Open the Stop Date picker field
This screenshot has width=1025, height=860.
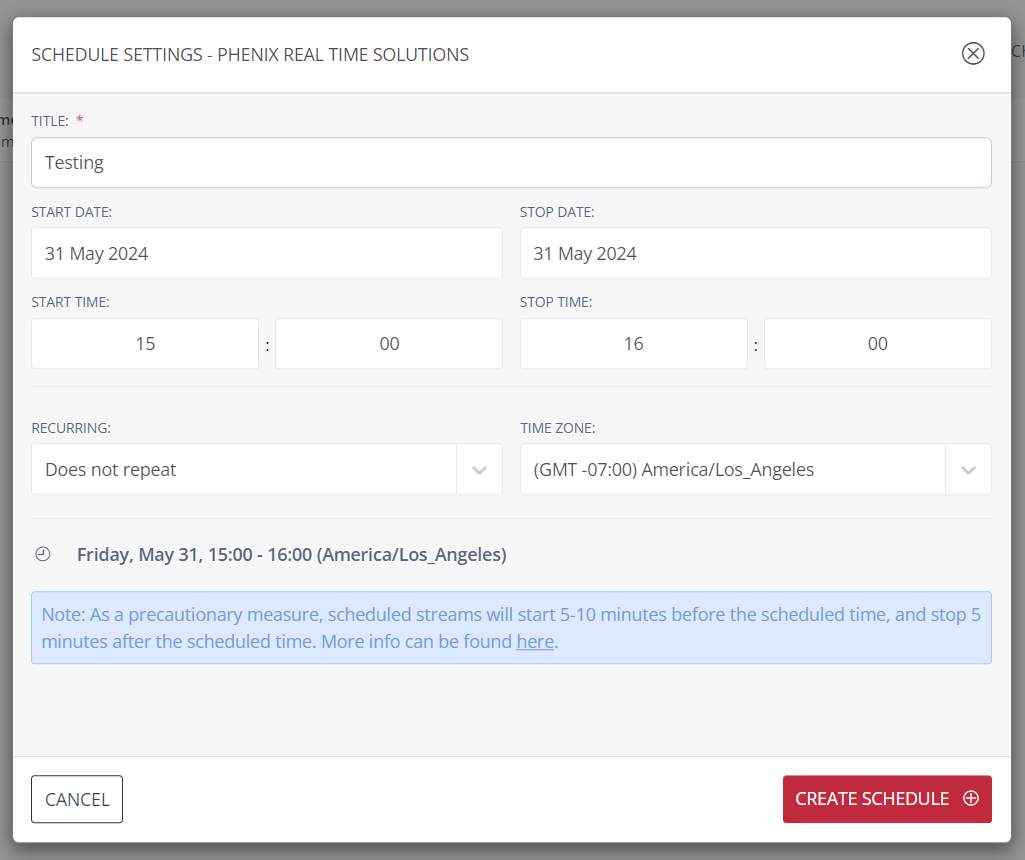(x=756, y=254)
